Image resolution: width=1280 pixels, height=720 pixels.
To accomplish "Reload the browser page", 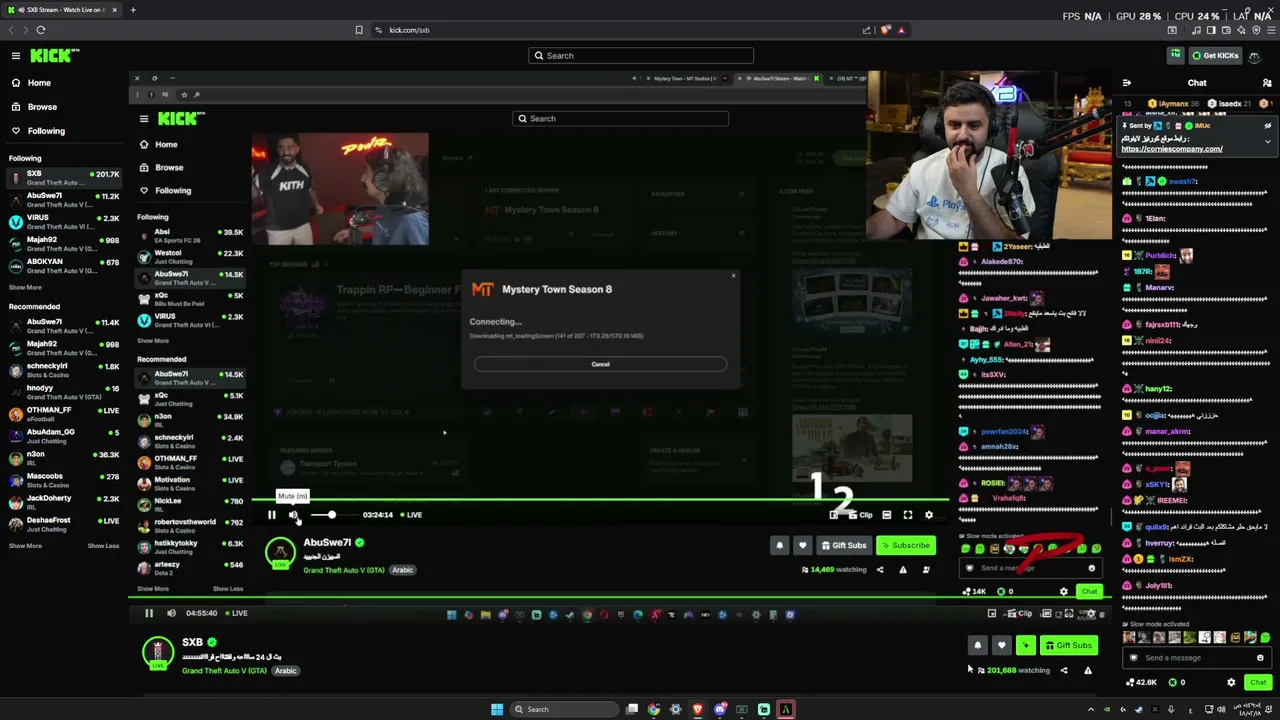I will click(41, 30).
